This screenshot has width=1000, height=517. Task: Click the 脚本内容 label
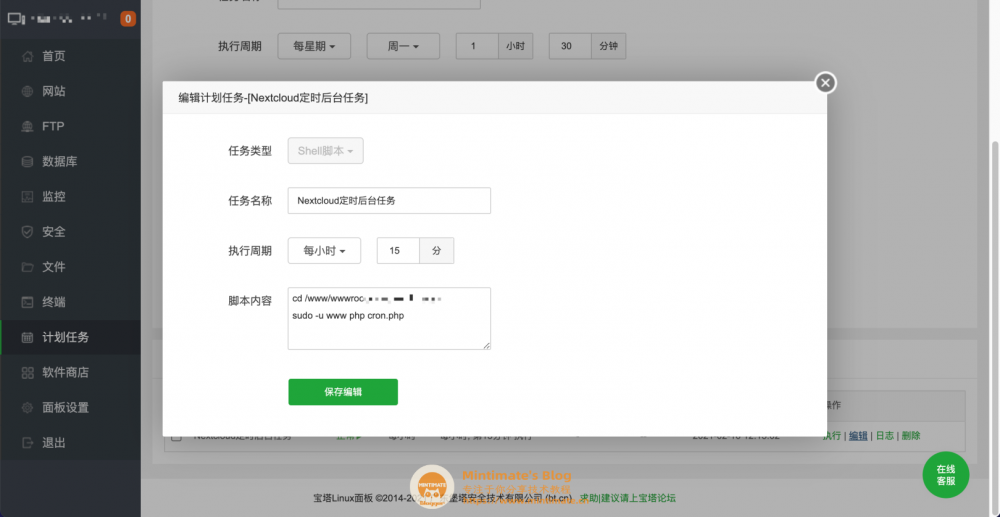(250, 301)
